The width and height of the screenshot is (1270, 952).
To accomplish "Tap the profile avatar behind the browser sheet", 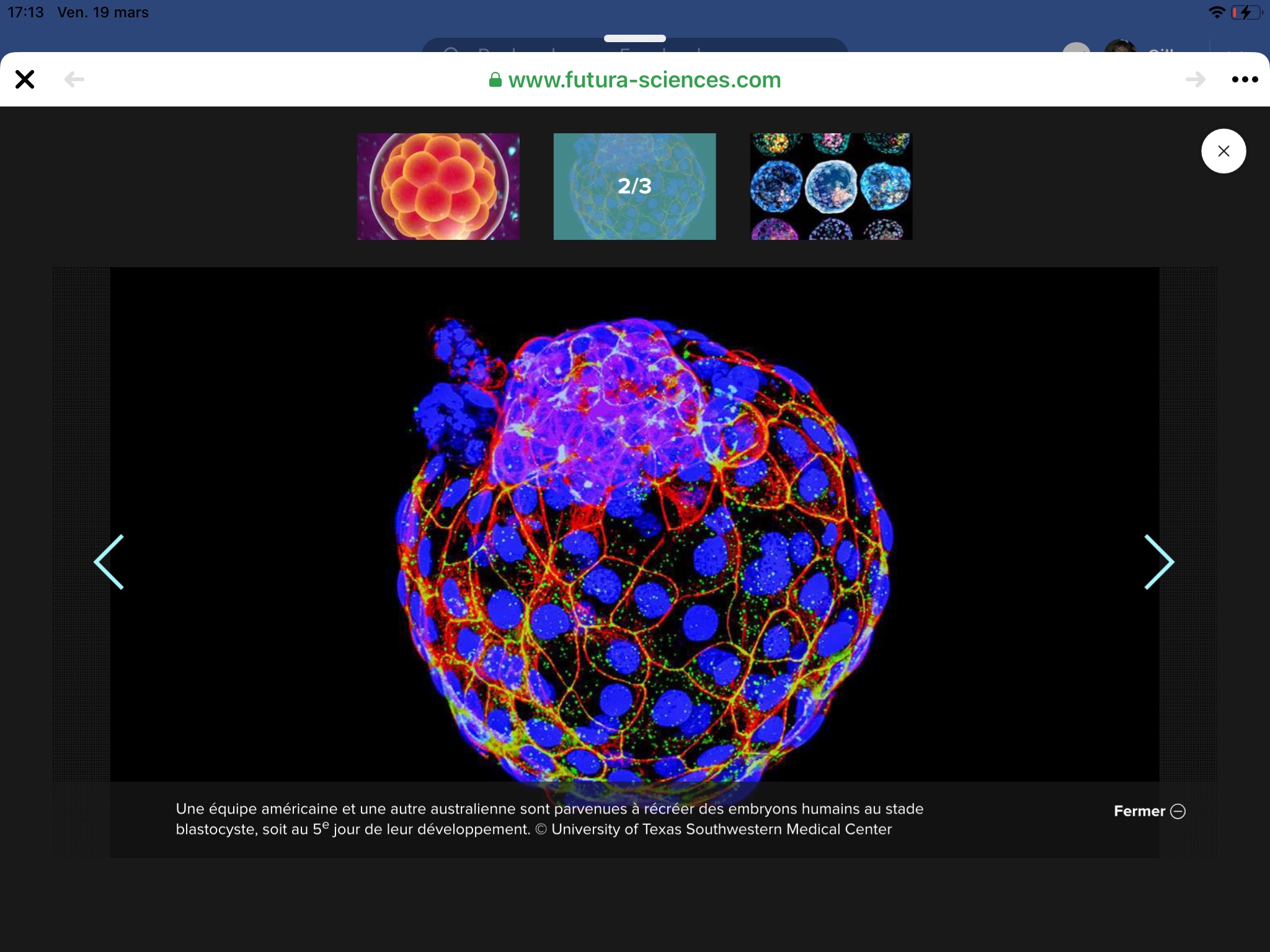I will click(1120, 47).
